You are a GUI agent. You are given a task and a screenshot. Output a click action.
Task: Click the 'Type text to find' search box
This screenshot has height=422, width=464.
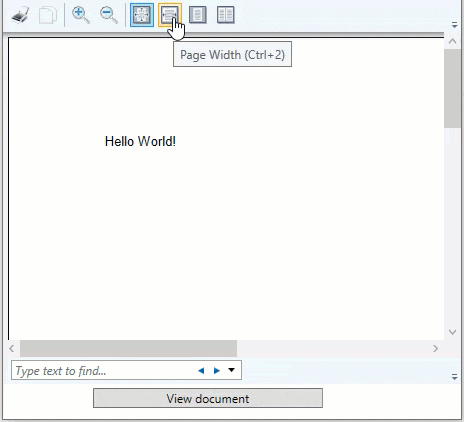[103, 370]
